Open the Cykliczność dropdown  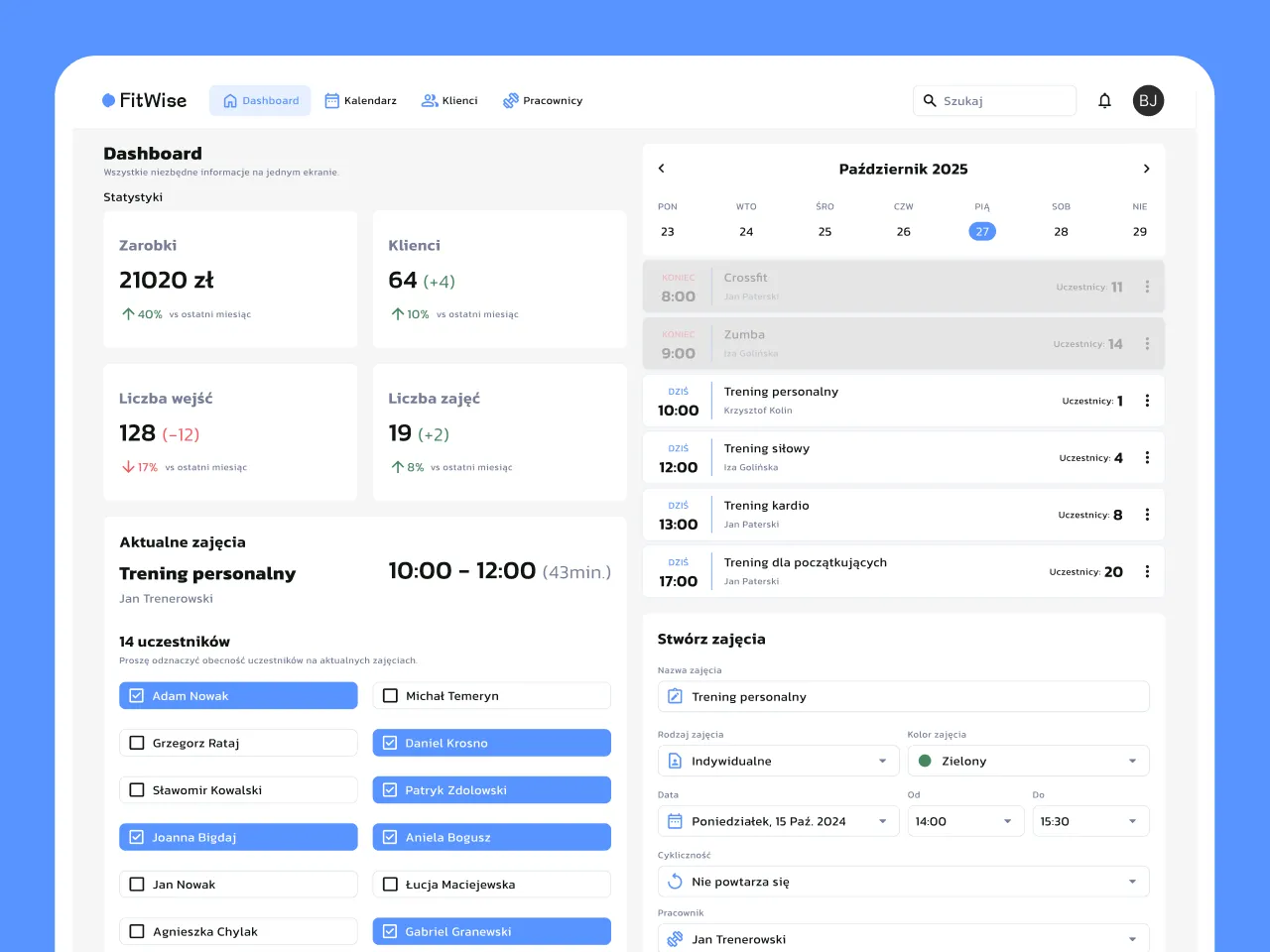click(x=1132, y=881)
